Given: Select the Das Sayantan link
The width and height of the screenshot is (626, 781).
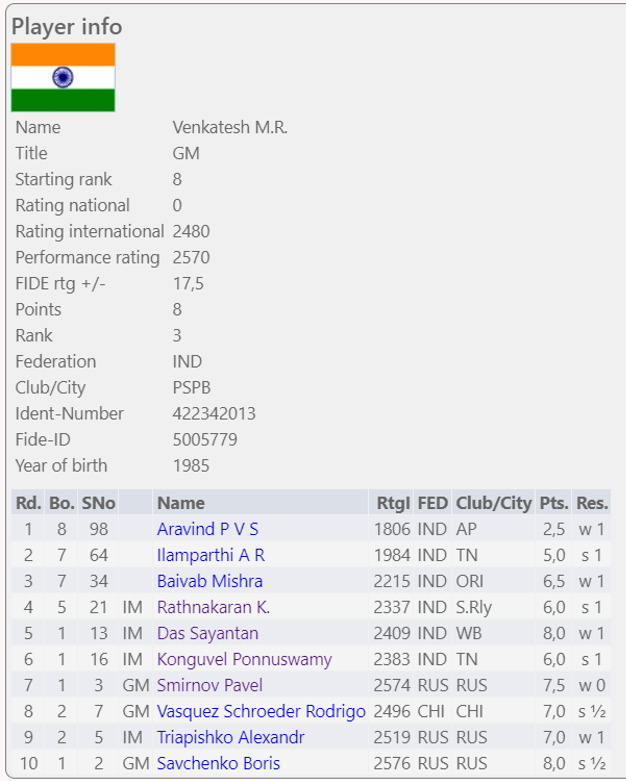Looking at the screenshot, I should pos(207,633).
